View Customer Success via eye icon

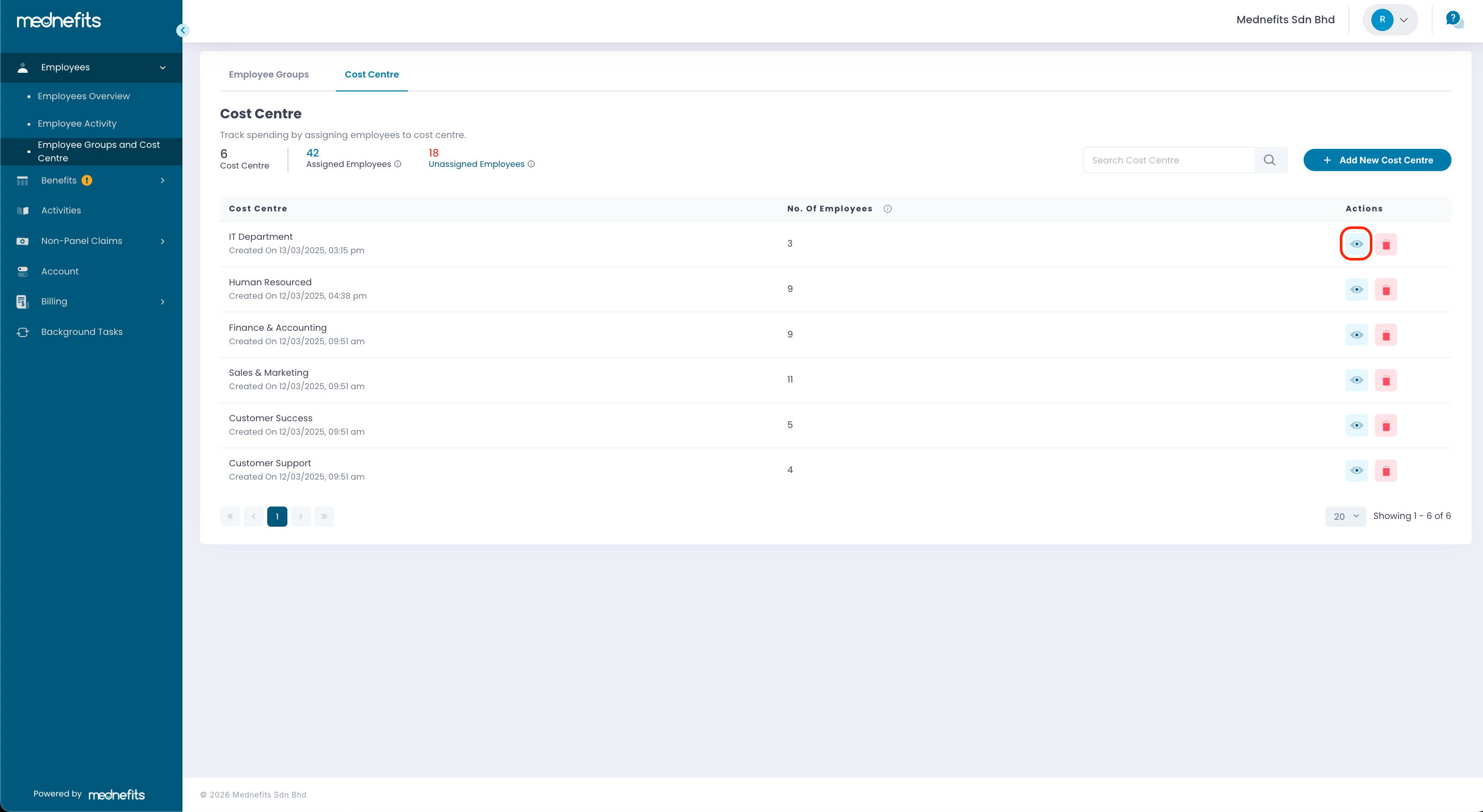1356,425
